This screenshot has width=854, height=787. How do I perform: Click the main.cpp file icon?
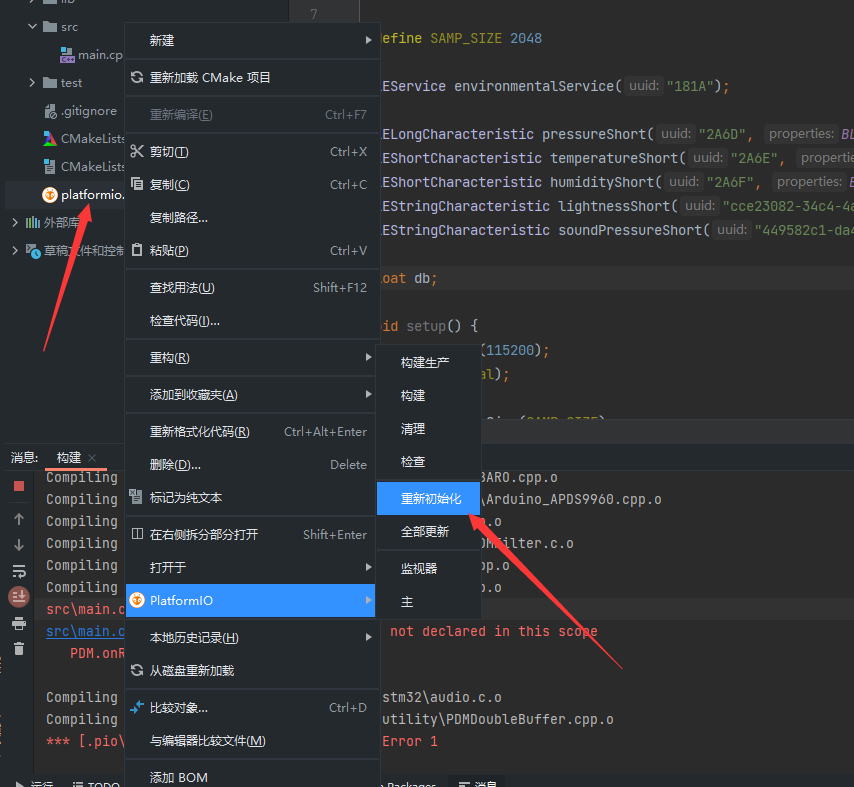[x=67, y=55]
